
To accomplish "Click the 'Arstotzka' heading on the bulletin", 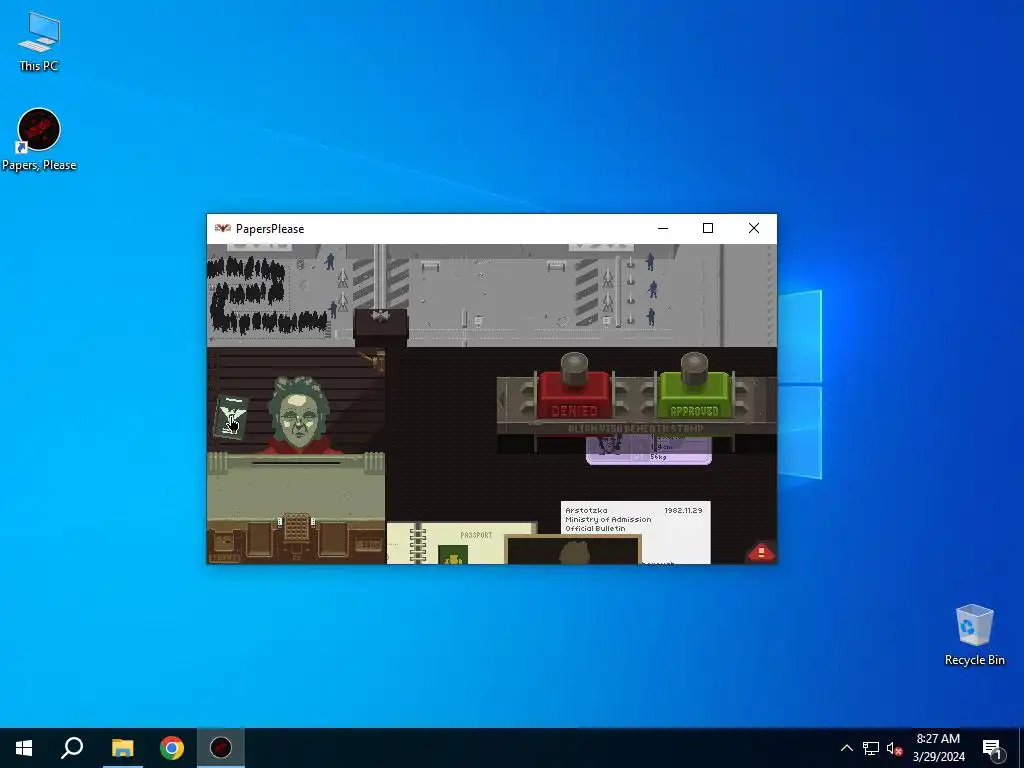I will click(x=586, y=510).
